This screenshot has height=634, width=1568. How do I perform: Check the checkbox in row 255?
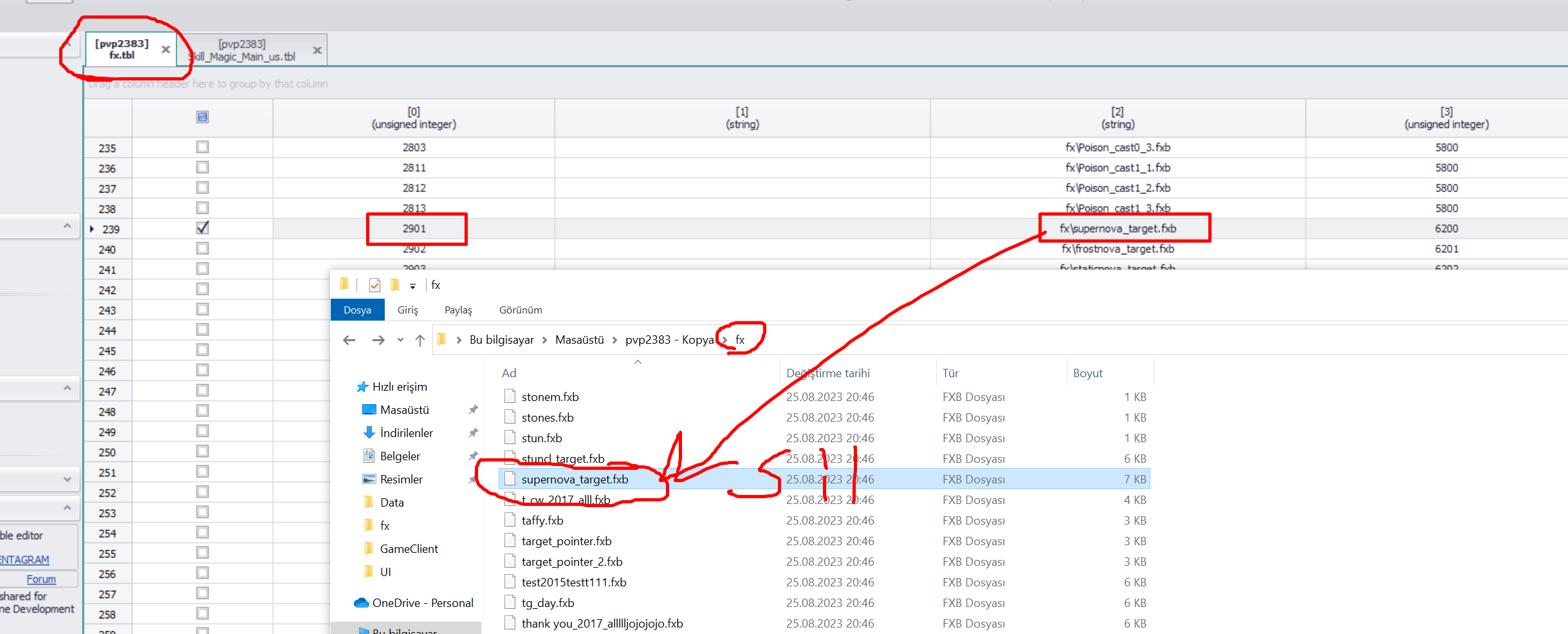coord(203,552)
